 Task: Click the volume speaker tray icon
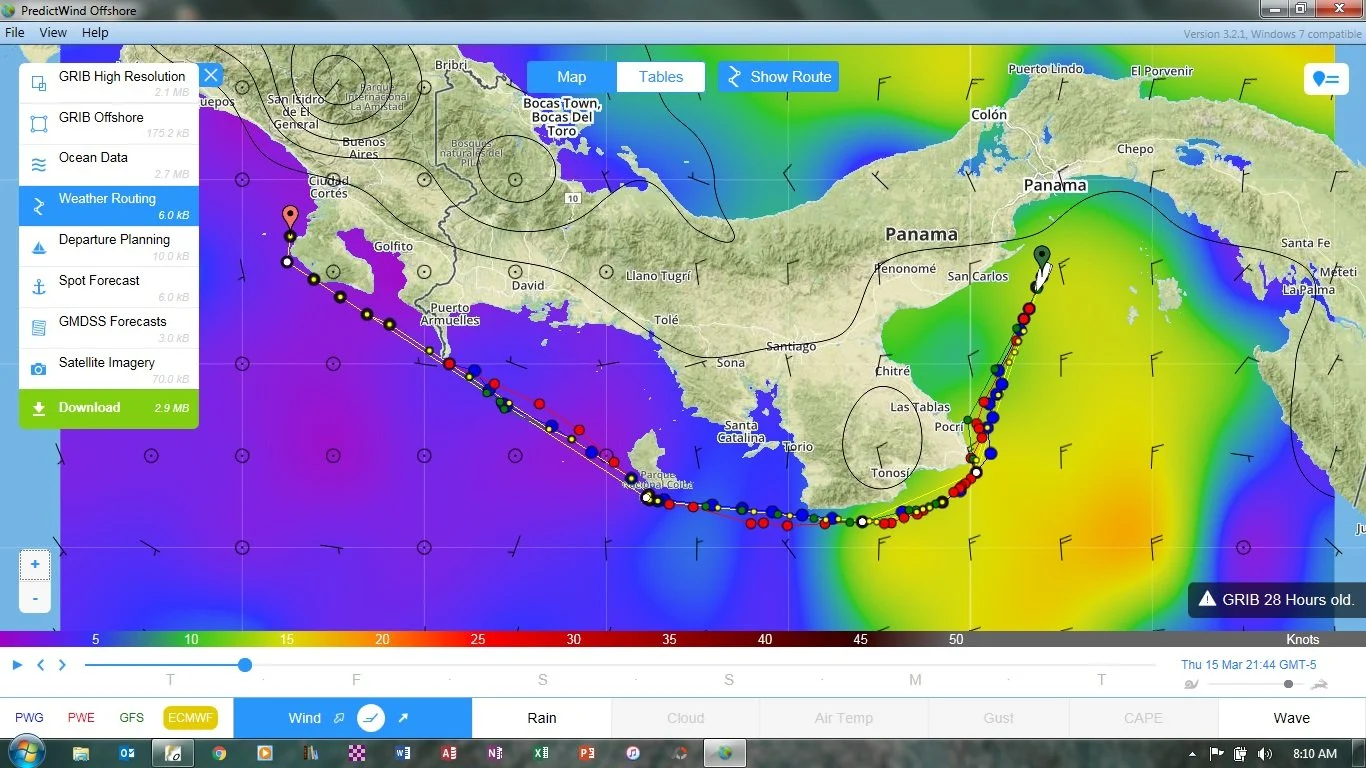(1265, 754)
